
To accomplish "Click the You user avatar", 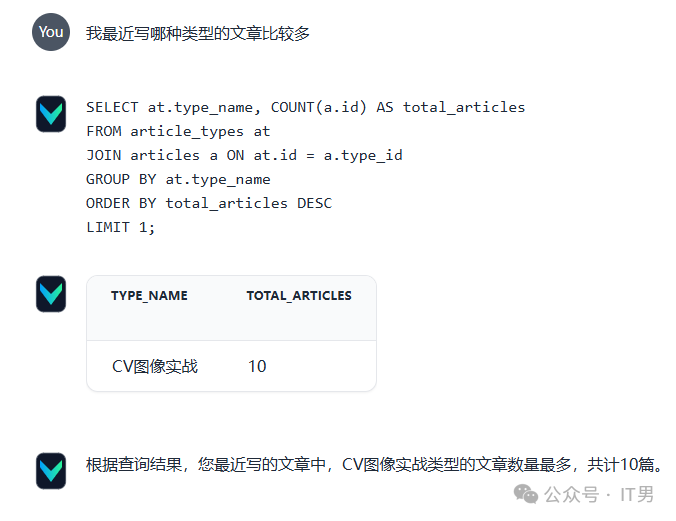I will tap(51, 32).
